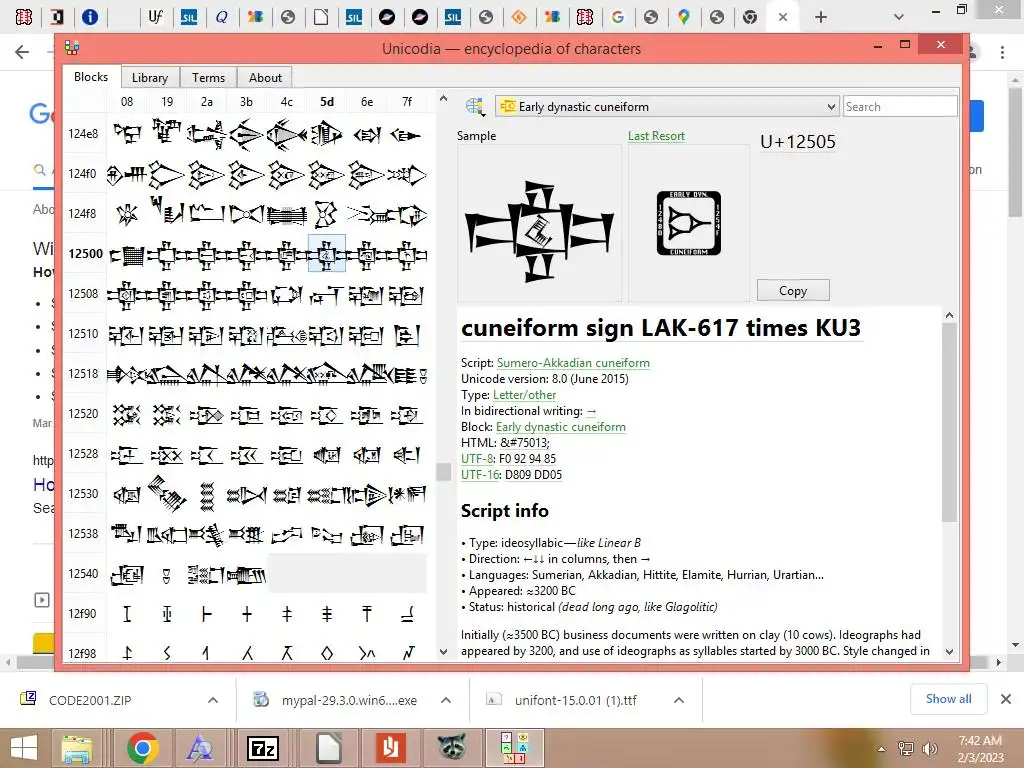This screenshot has width=1024, height=768.
Task: Click the 12500 row header
Action: tap(86, 254)
